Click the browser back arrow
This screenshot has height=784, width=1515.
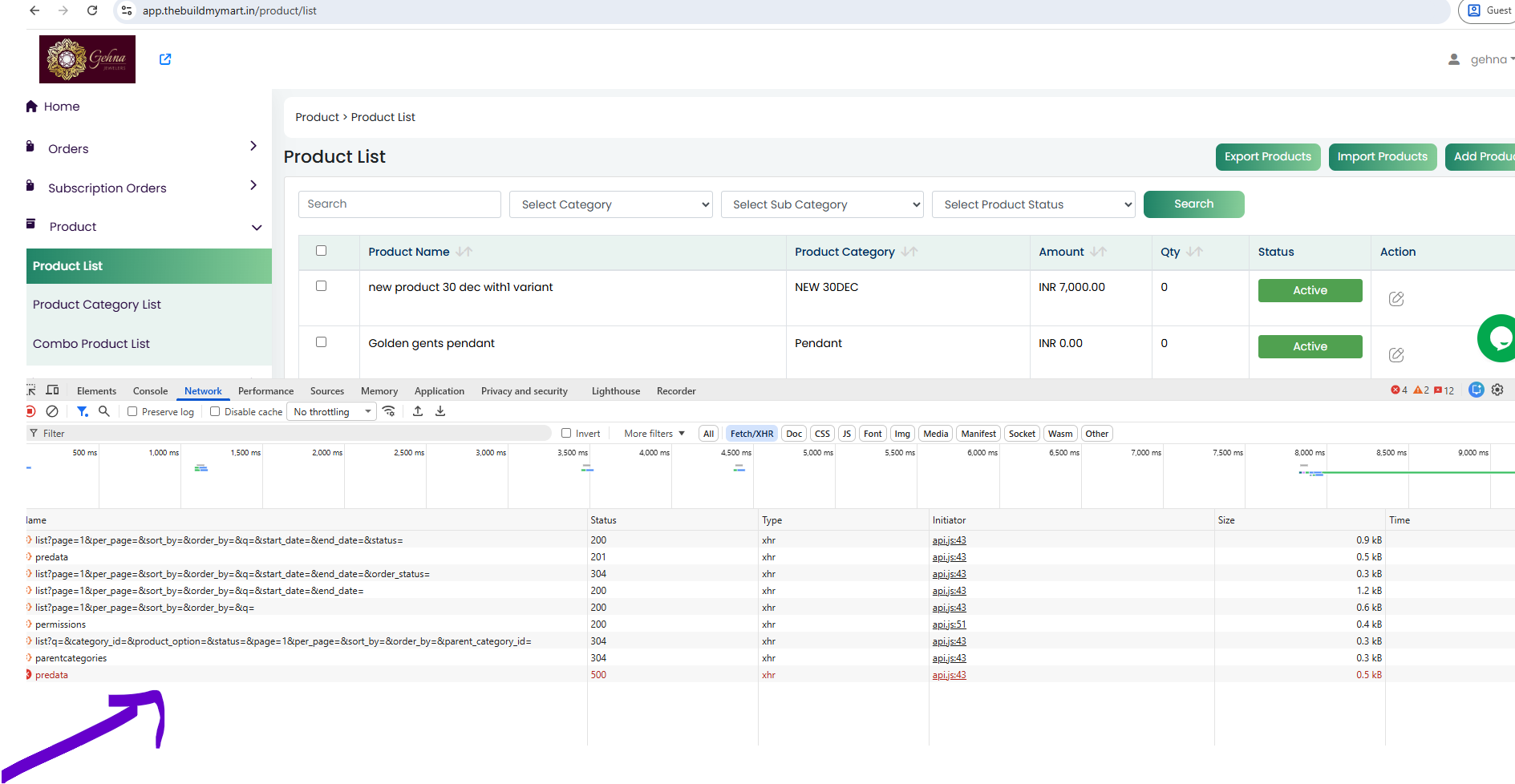(34, 10)
